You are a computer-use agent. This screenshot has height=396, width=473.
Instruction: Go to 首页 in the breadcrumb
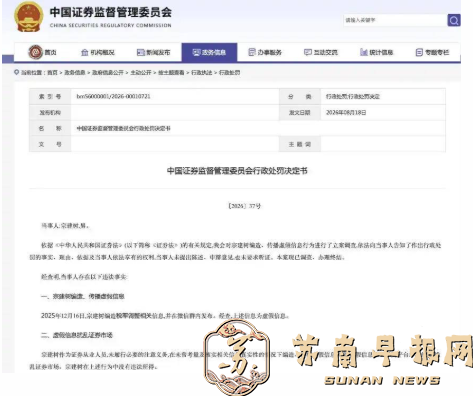[x=52, y=72]
